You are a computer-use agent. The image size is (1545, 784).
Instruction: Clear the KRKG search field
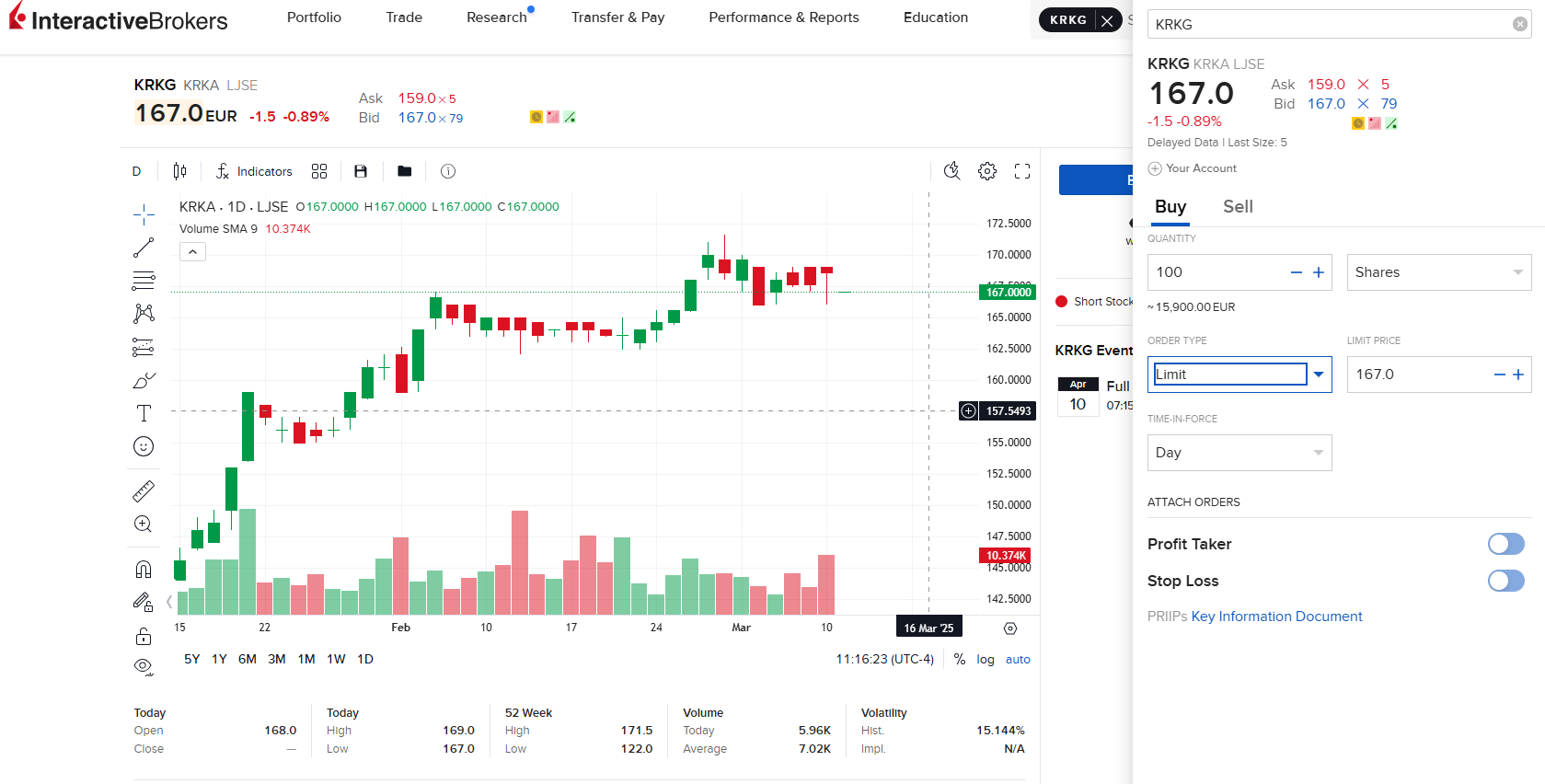point(1520,24)
